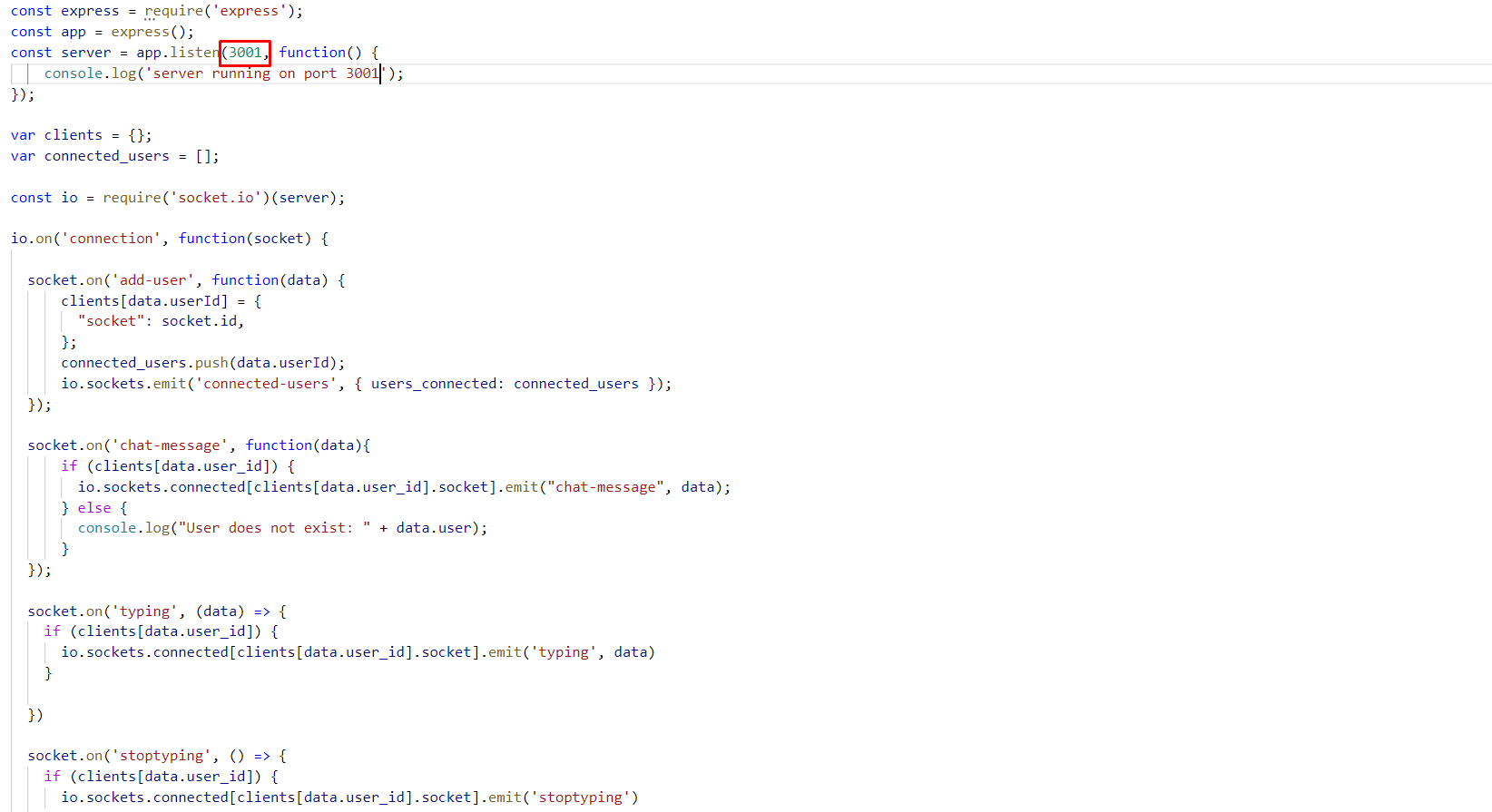Click the port number 3001 in app.listen
This screenshot has height=812, width=1492.
coord(245,53)
